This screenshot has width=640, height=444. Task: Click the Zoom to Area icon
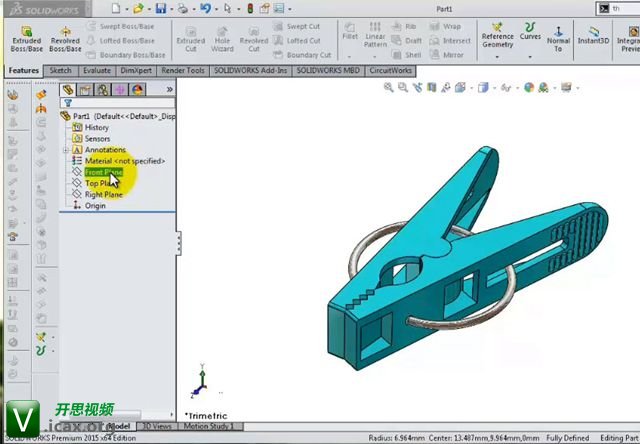click(403, 87)
